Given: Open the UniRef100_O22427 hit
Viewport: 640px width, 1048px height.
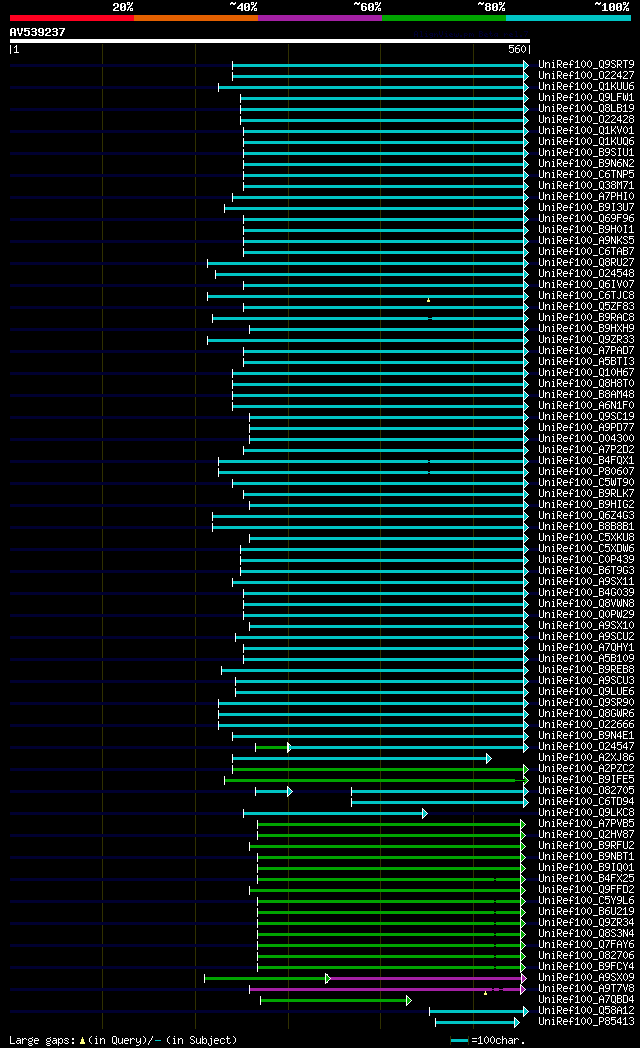Looking at the screenshot, I should 586,76.
